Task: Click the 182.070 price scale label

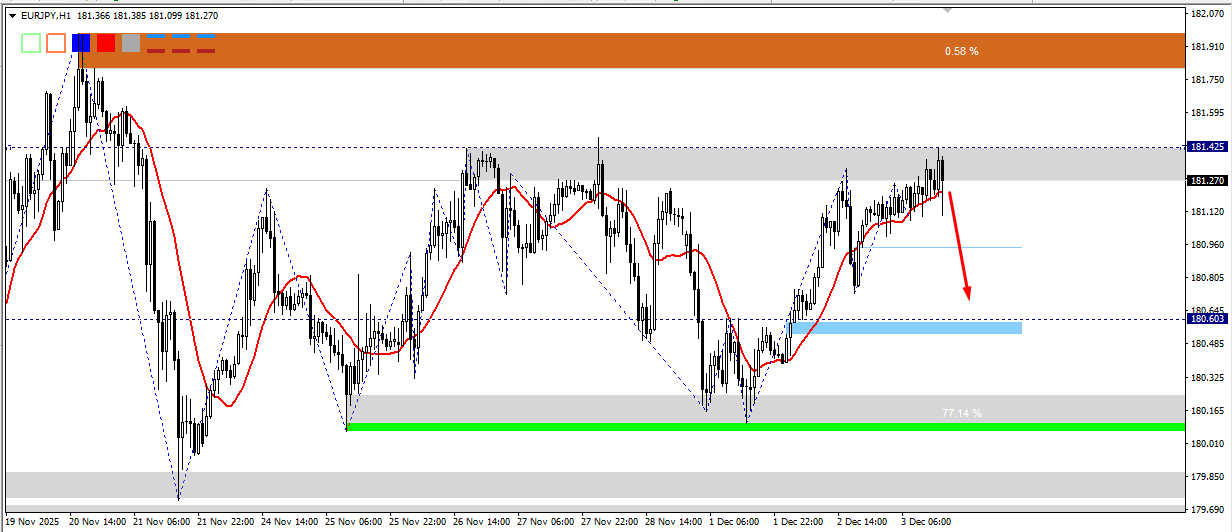Action: tap(1205, 13)
